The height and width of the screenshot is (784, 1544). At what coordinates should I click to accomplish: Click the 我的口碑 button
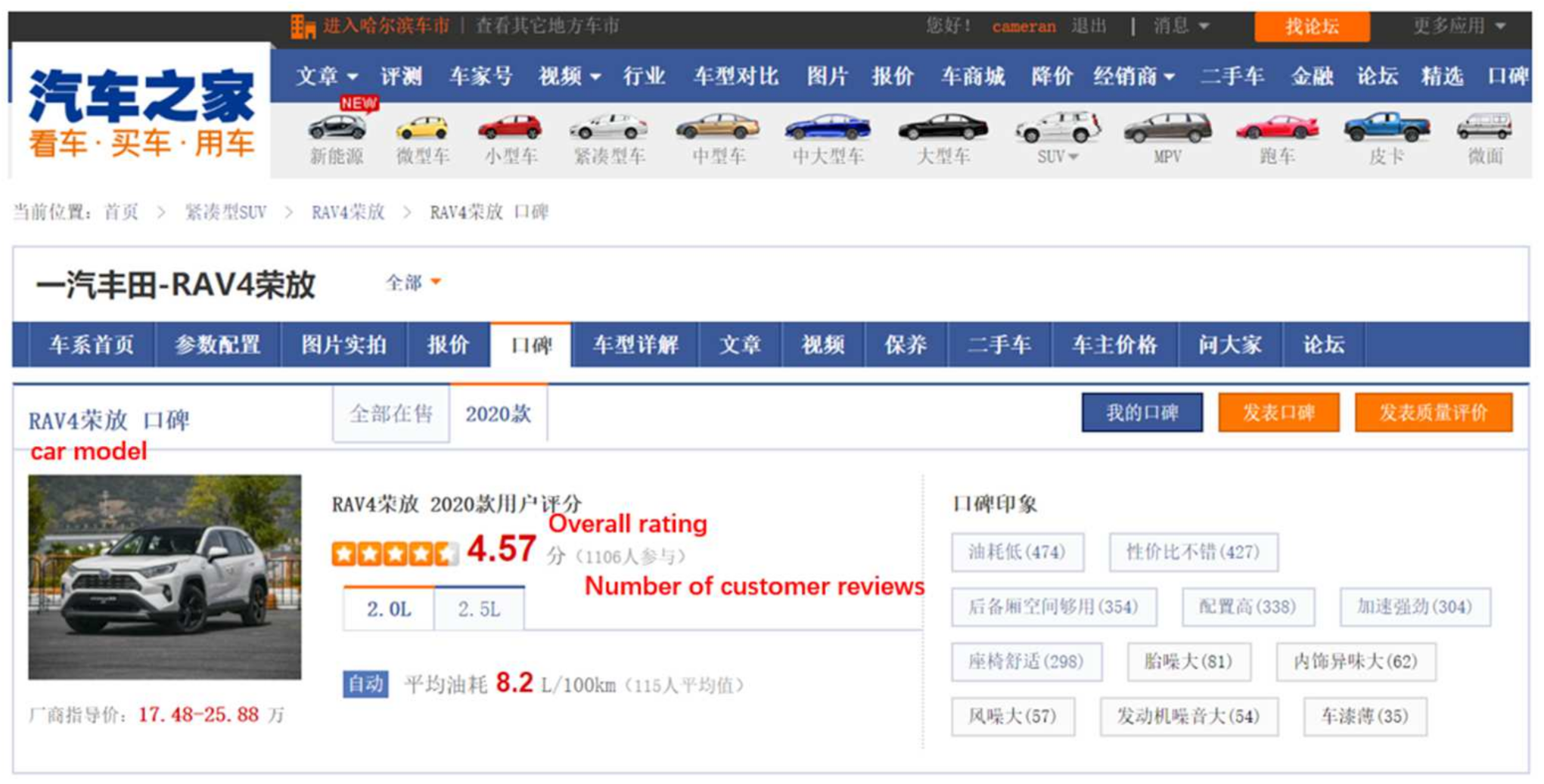click(1142, 413)
